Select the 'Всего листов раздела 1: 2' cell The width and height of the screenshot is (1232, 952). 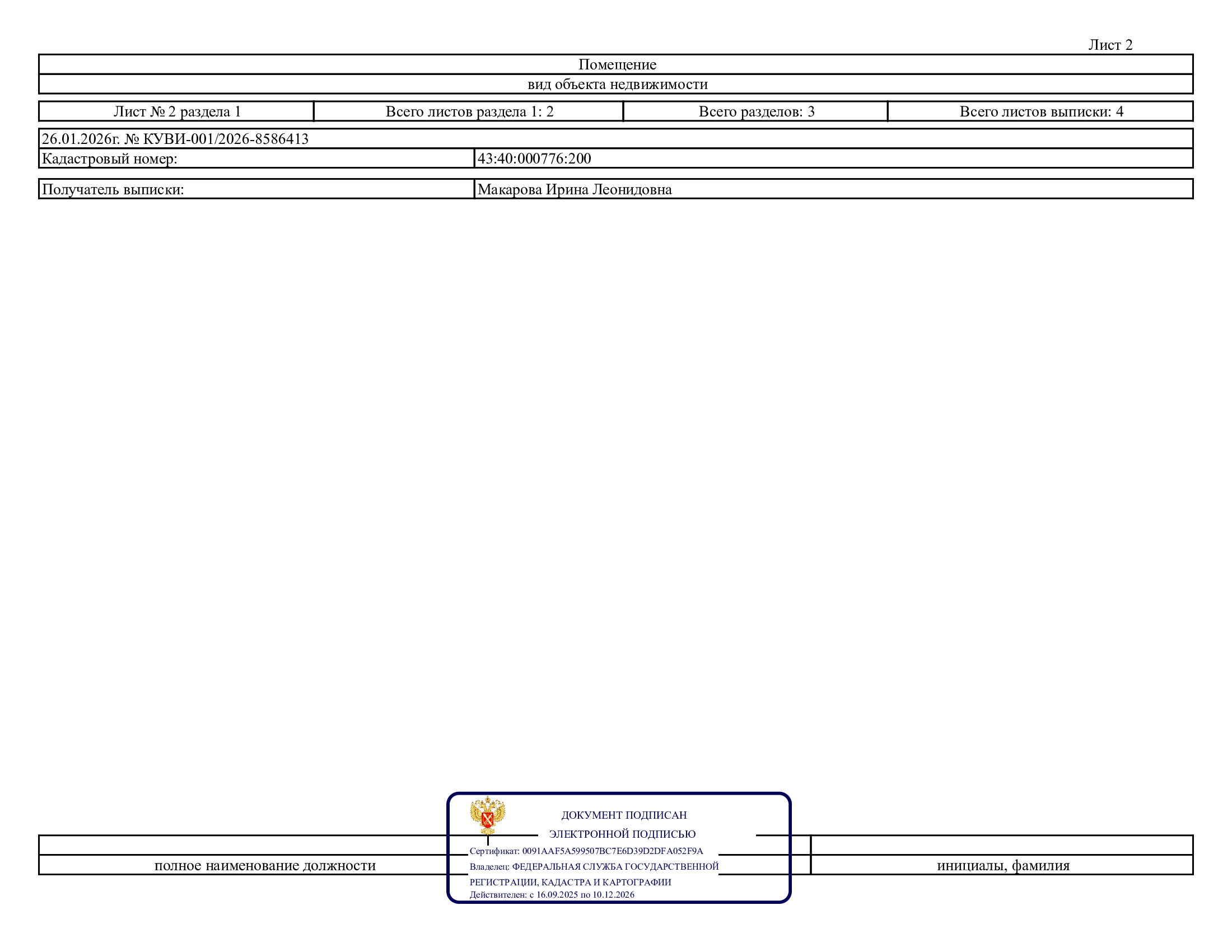pyautogui.click(x=469, y=111)
